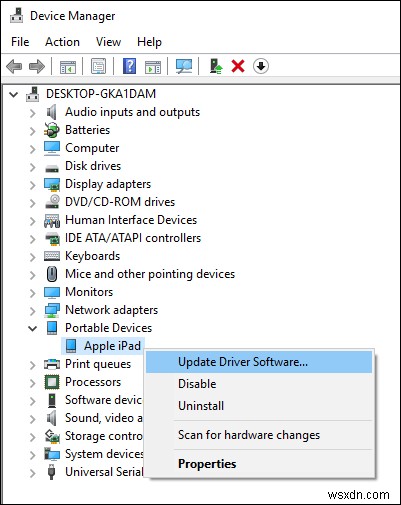The width and height of the screenshot is (401, 505).
Task: Select the Mice and other pointing devices label
Action: (150, 274)
